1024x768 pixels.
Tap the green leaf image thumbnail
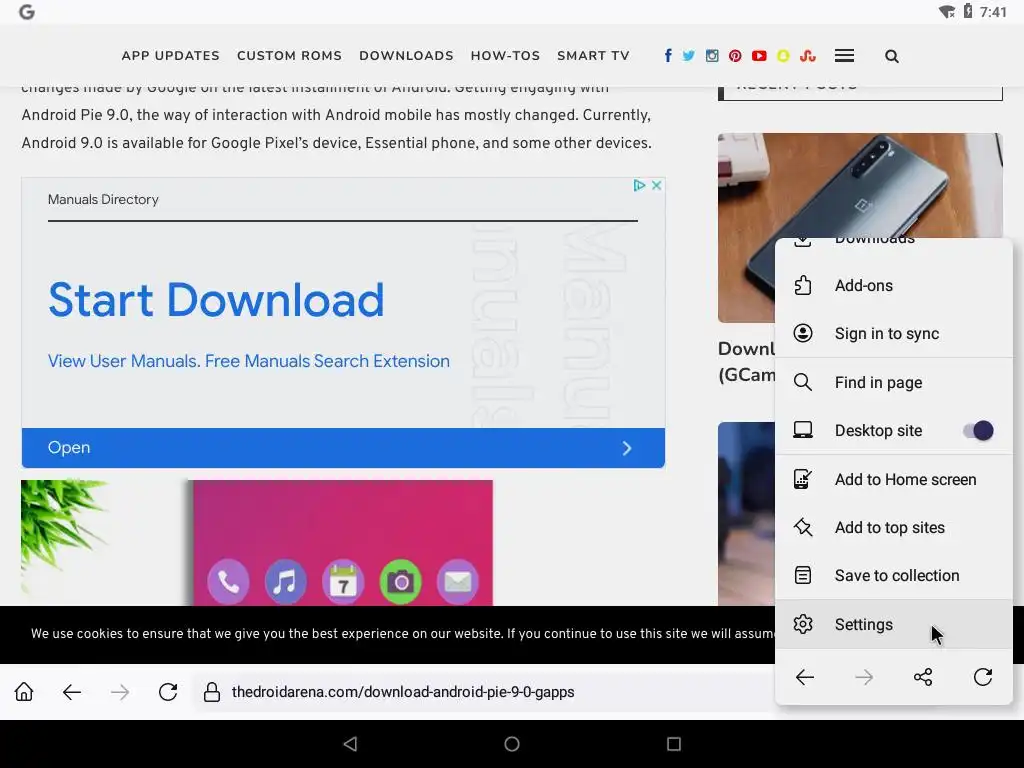tap(64, 539)
